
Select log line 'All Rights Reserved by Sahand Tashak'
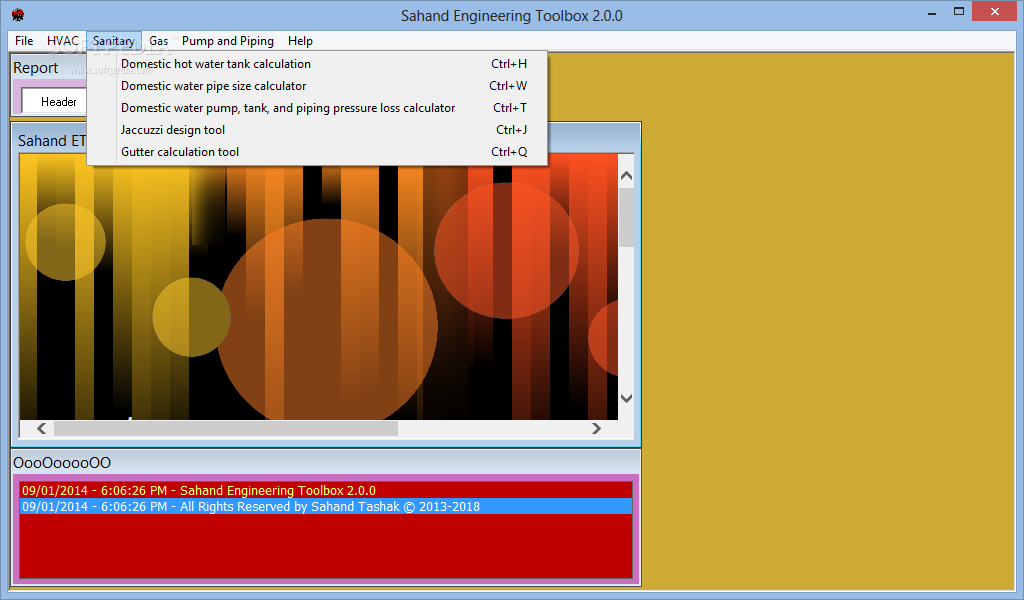[326, 507]
